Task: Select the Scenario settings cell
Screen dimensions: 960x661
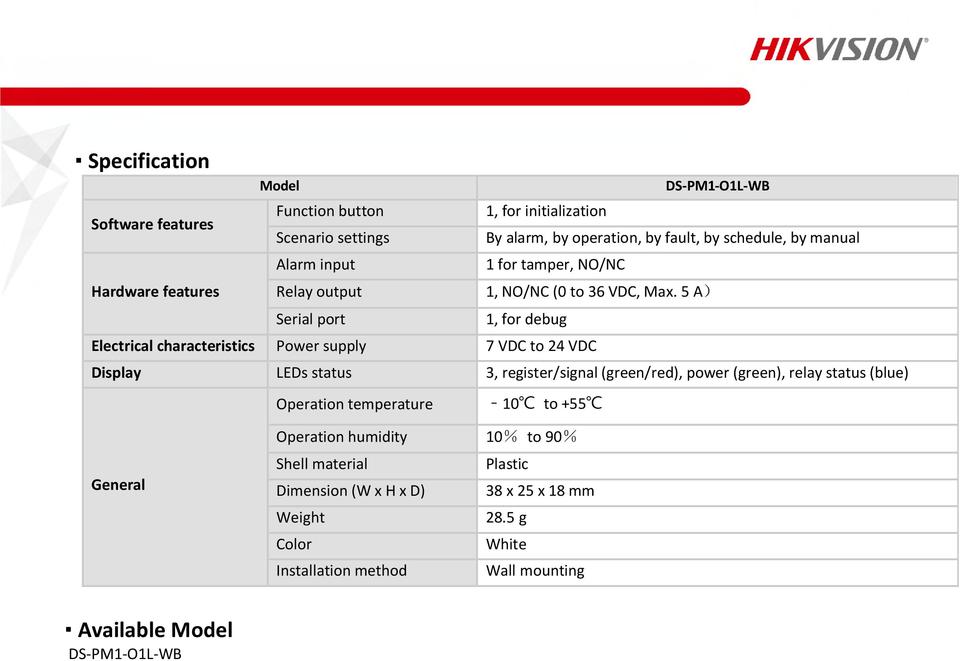Action: pos(372,238)
